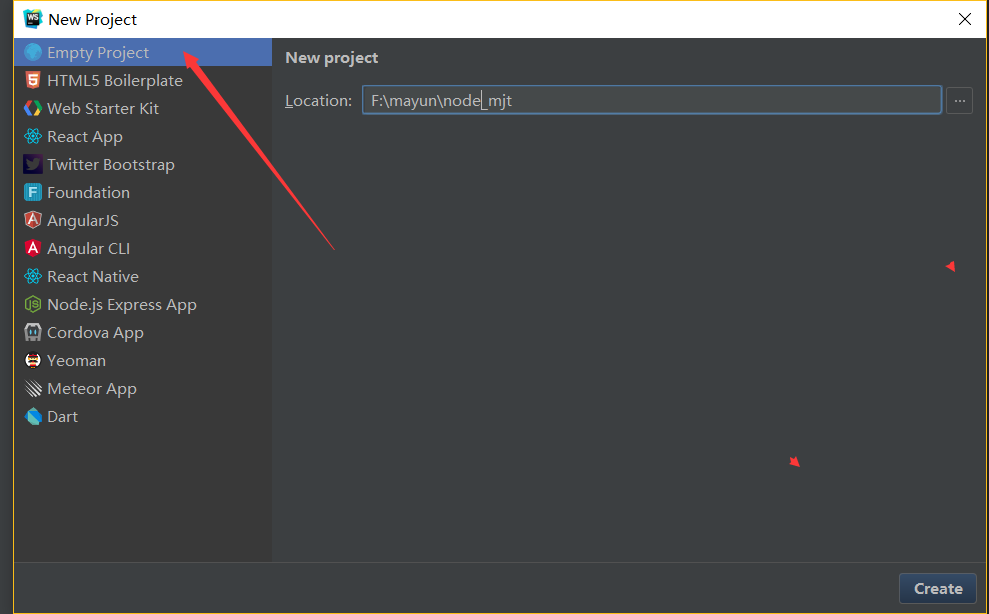Close the New Project dialog
The width and height of the screenshot is (989, 614).
point(964,19)
